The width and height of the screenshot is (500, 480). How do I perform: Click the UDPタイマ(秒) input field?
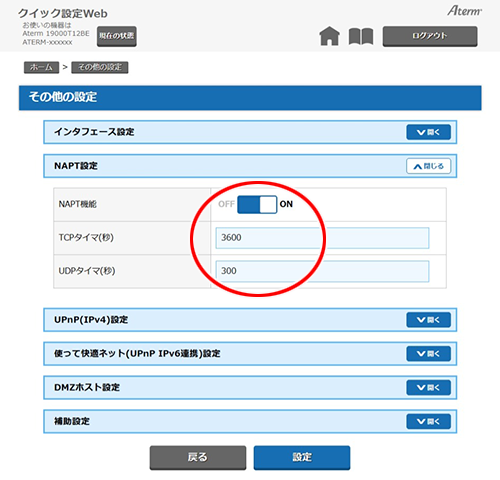pos(322,271)
